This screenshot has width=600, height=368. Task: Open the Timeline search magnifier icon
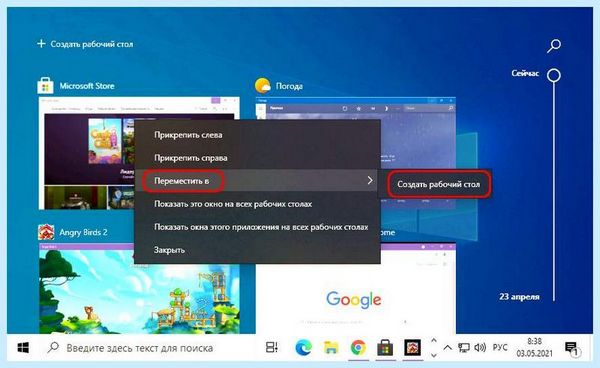click(x=554, y=46)
